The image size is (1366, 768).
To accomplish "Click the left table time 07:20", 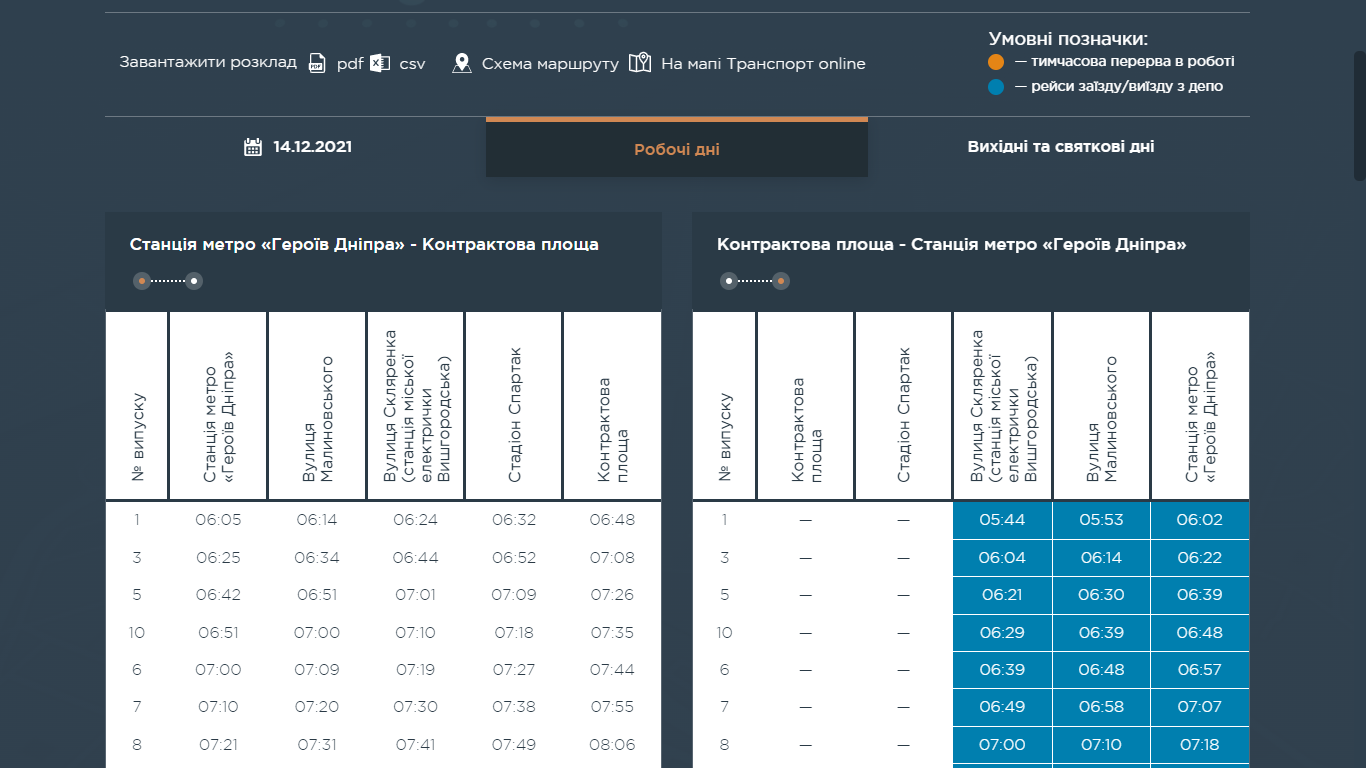I will click(317, 707).
